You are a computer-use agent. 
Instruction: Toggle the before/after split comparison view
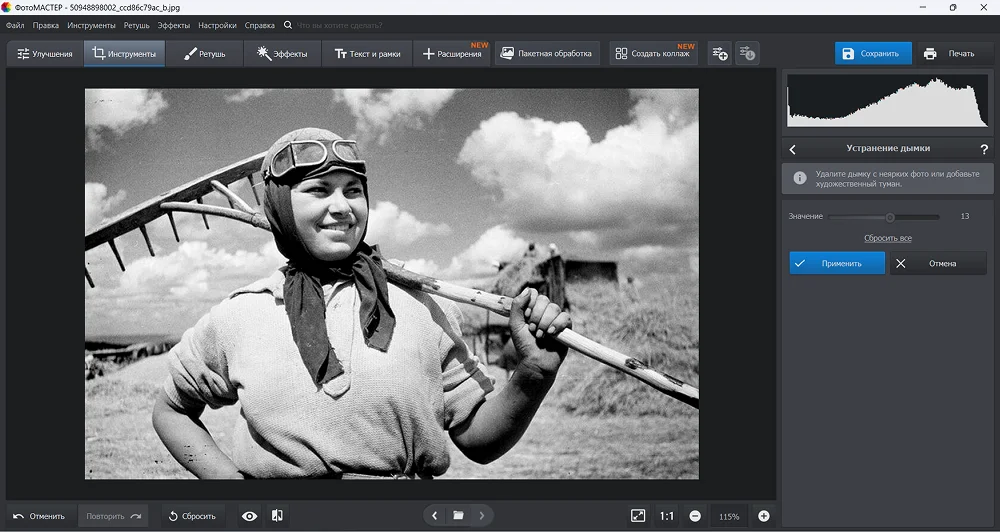click(x=277, y=516)
